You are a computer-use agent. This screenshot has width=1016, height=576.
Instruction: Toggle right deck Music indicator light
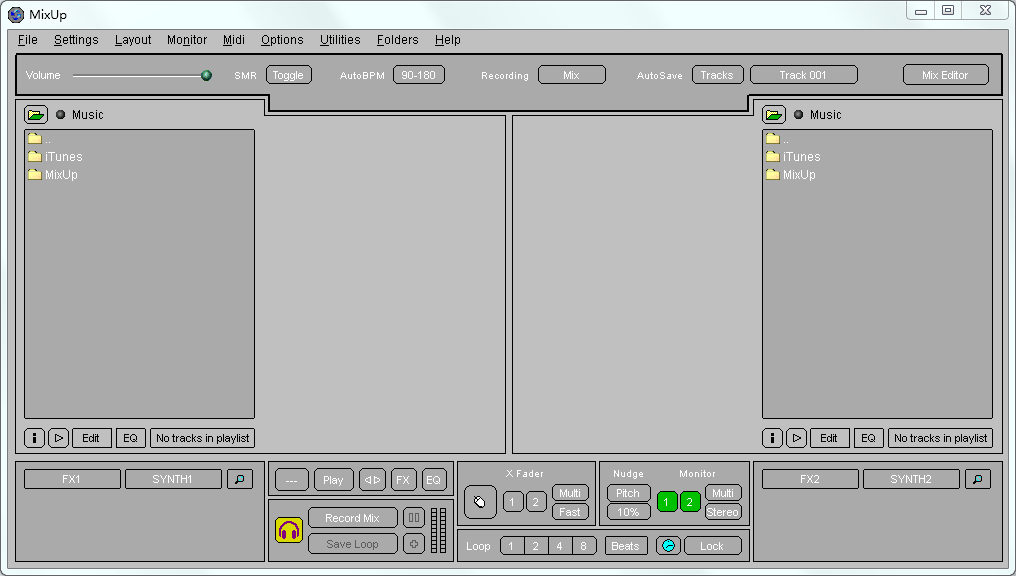pyautogui.click(x=798, y=115)
